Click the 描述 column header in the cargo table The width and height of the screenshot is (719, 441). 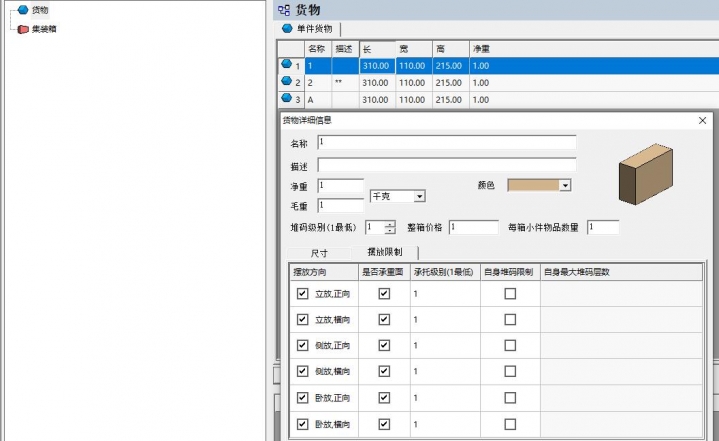click(345, 49)
